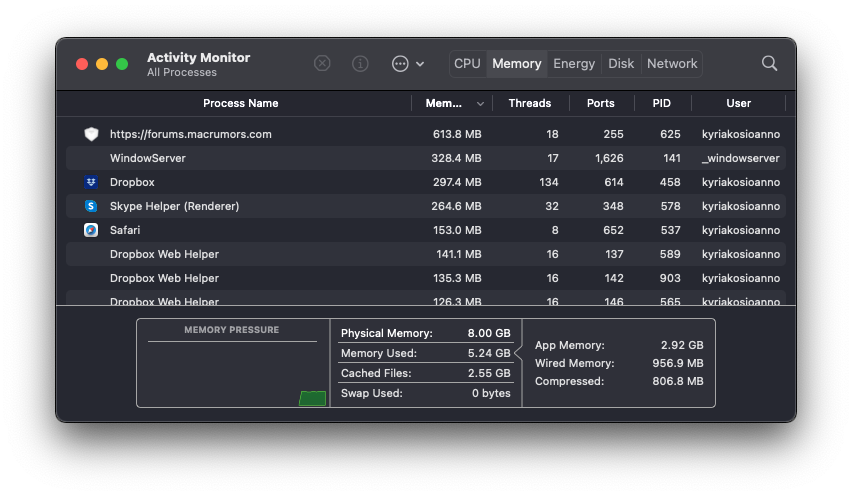852x496 pixels.
Task: Switch to the CPU tab
Action: point(467,64)
